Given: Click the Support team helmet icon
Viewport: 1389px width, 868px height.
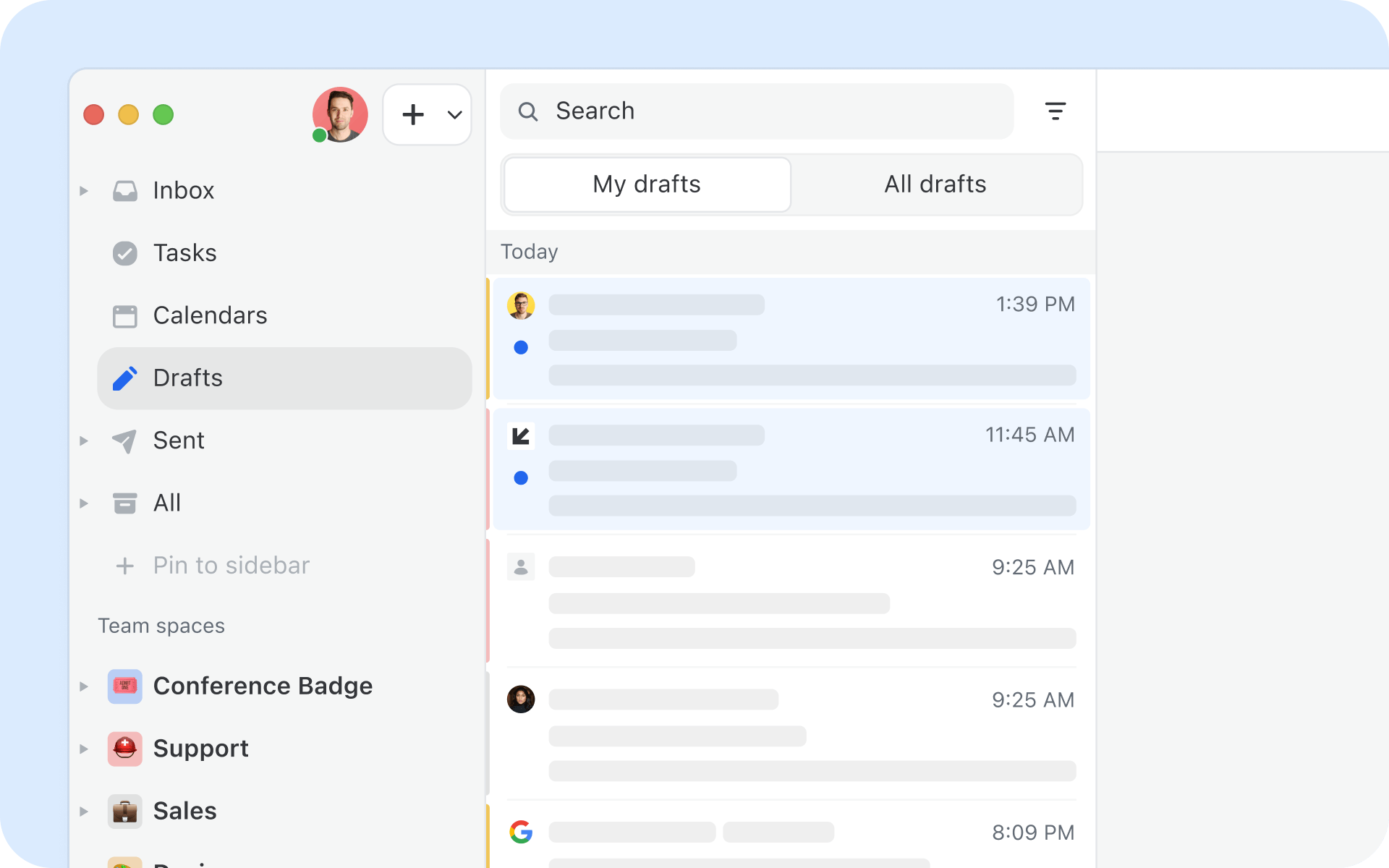Looking at the screenshot, I should tap(125, 749).
